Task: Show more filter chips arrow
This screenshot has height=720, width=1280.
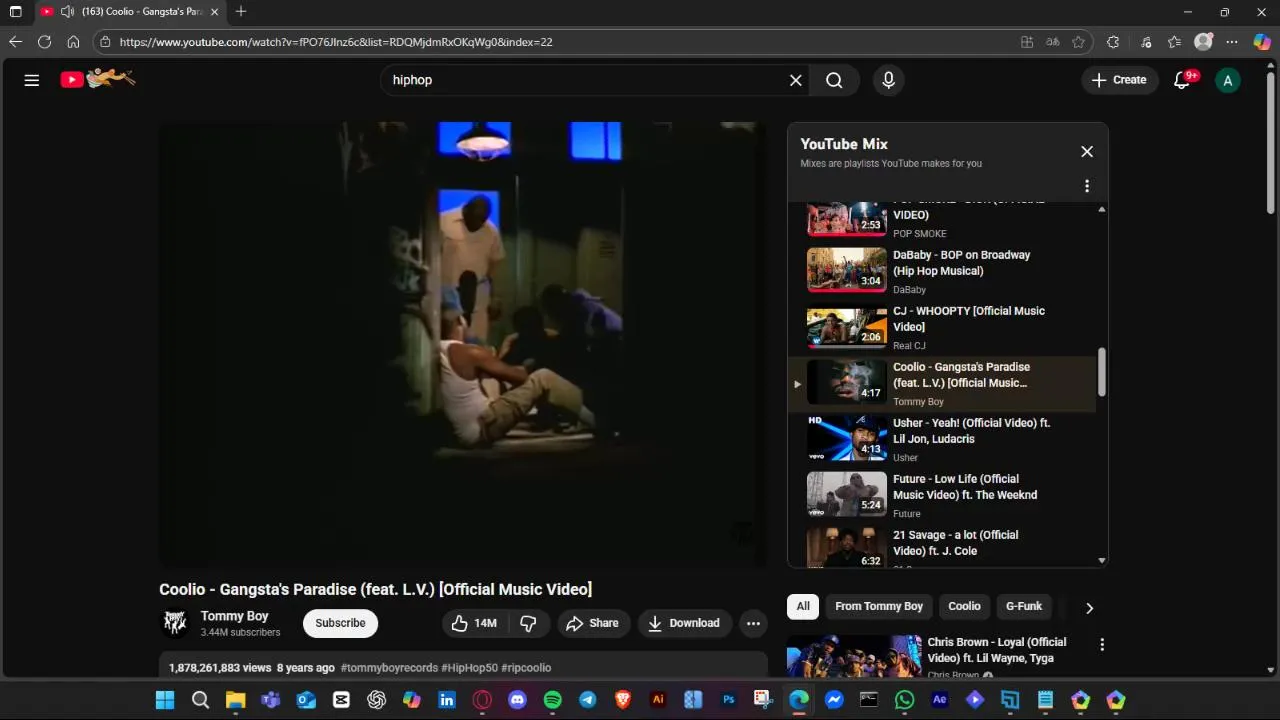Action: point(1089,607)
